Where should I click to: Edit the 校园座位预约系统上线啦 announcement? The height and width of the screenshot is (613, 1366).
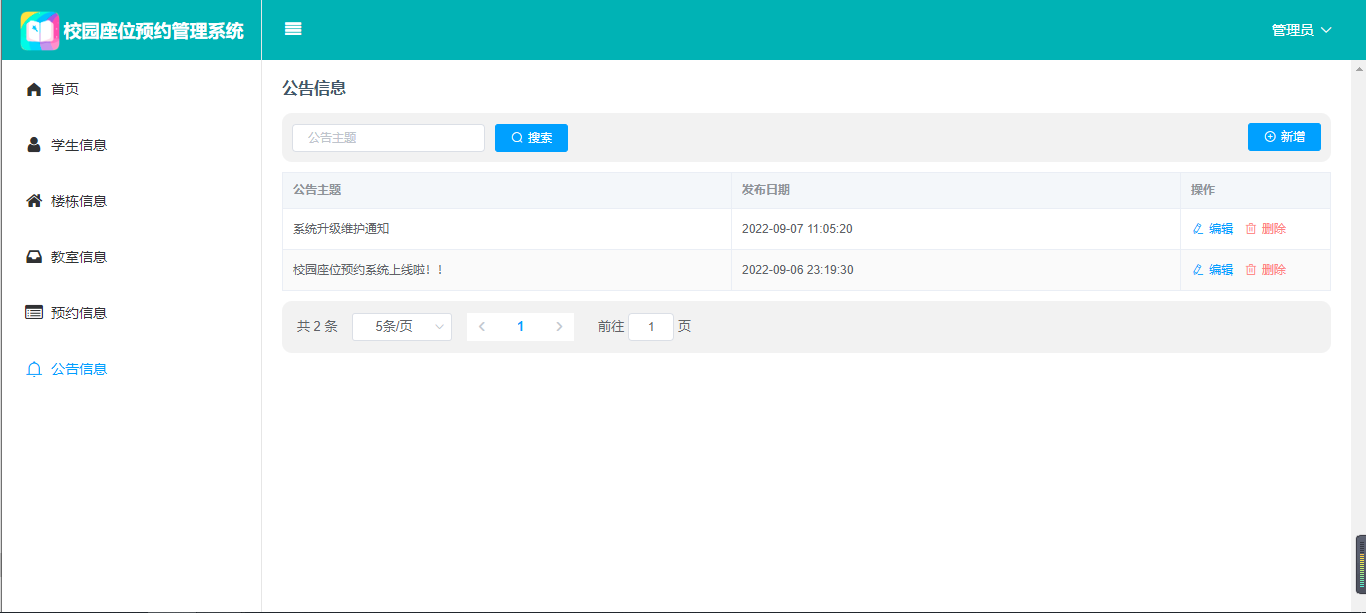(x=1212, y=270)
